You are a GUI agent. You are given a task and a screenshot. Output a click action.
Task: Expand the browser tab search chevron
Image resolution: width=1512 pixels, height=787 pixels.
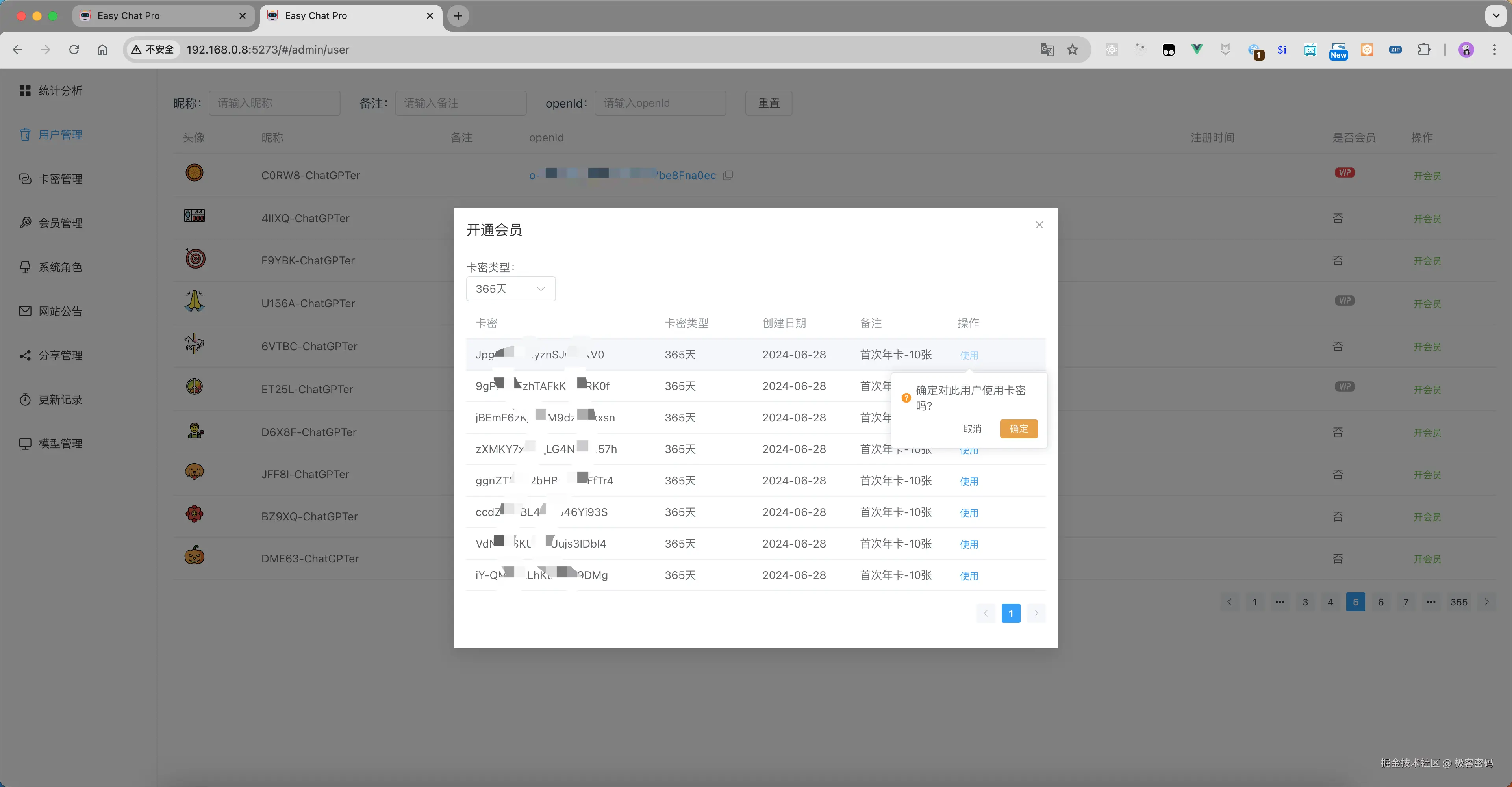(1495, 16)
